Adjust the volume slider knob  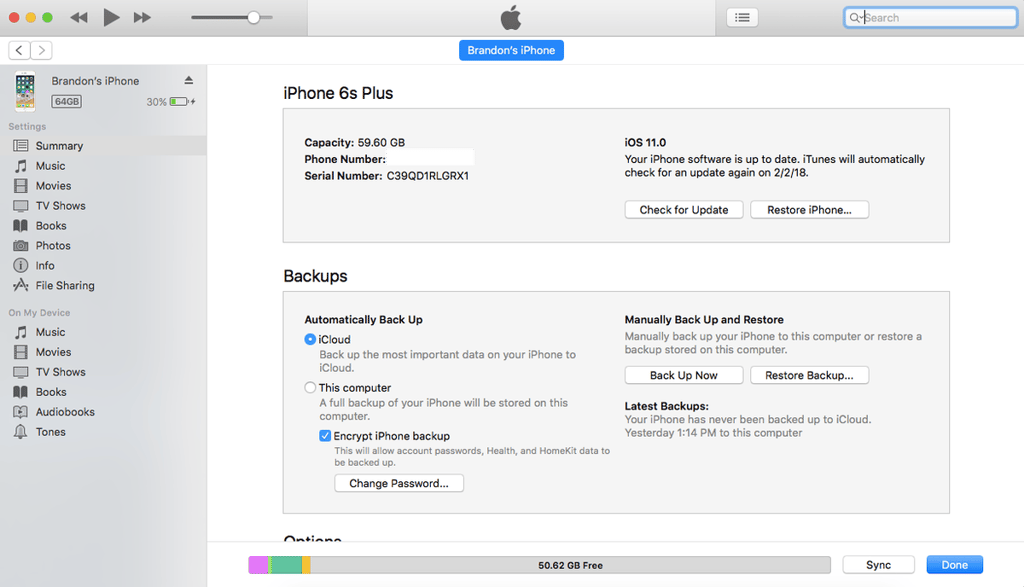tap(253, 18)
